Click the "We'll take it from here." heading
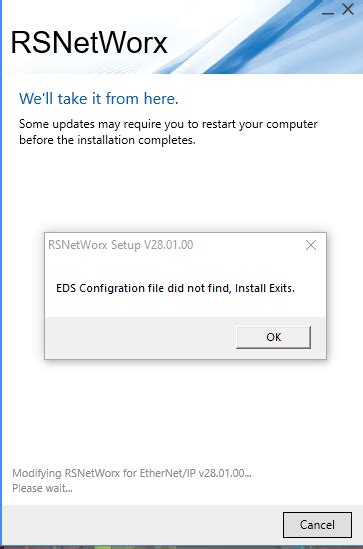 (x=99, y=98)
